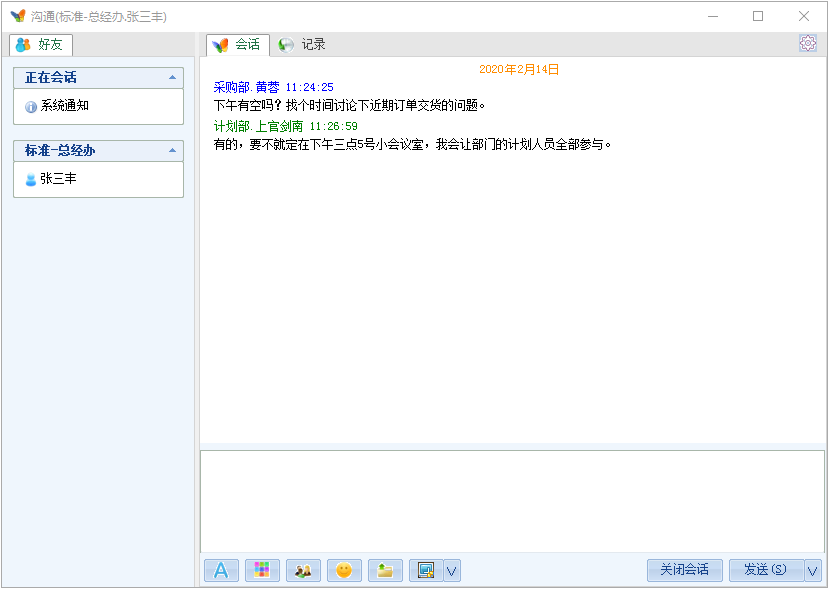Select the 会话 tab

click(x=238, y=45)
